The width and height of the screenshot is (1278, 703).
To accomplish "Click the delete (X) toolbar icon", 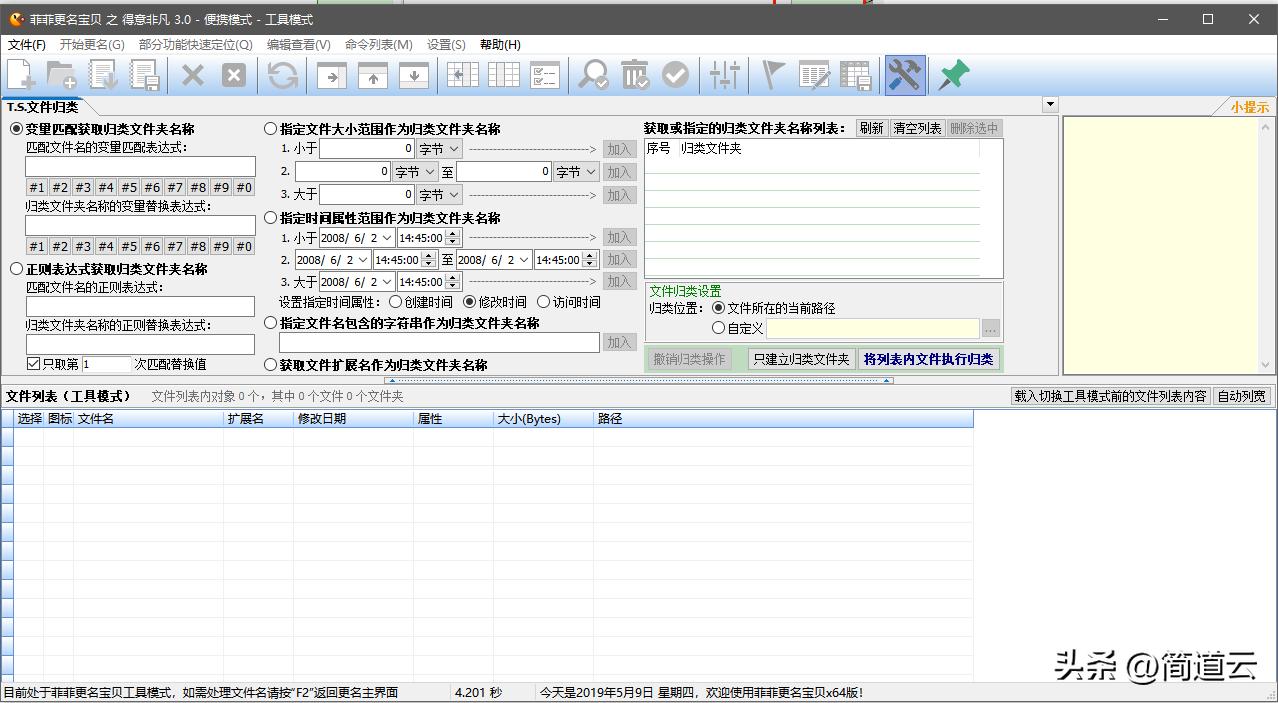I will 193,74.
